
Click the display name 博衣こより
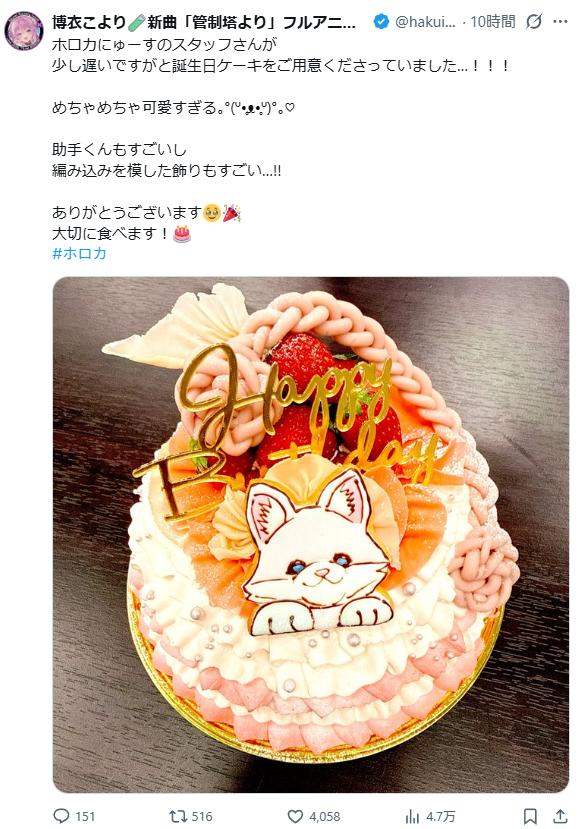[88, 22]
